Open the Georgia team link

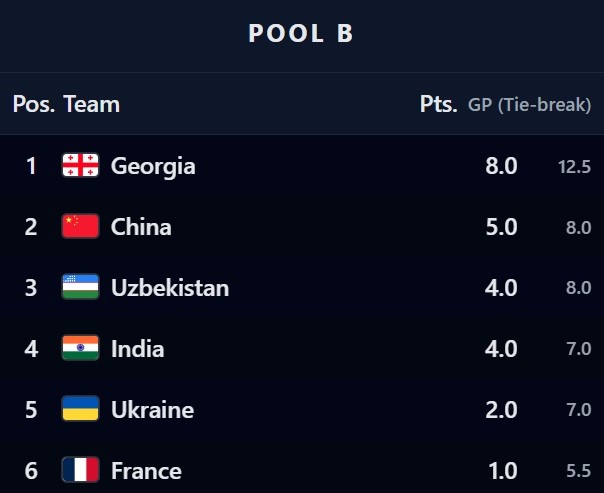[x=153, y=166]
